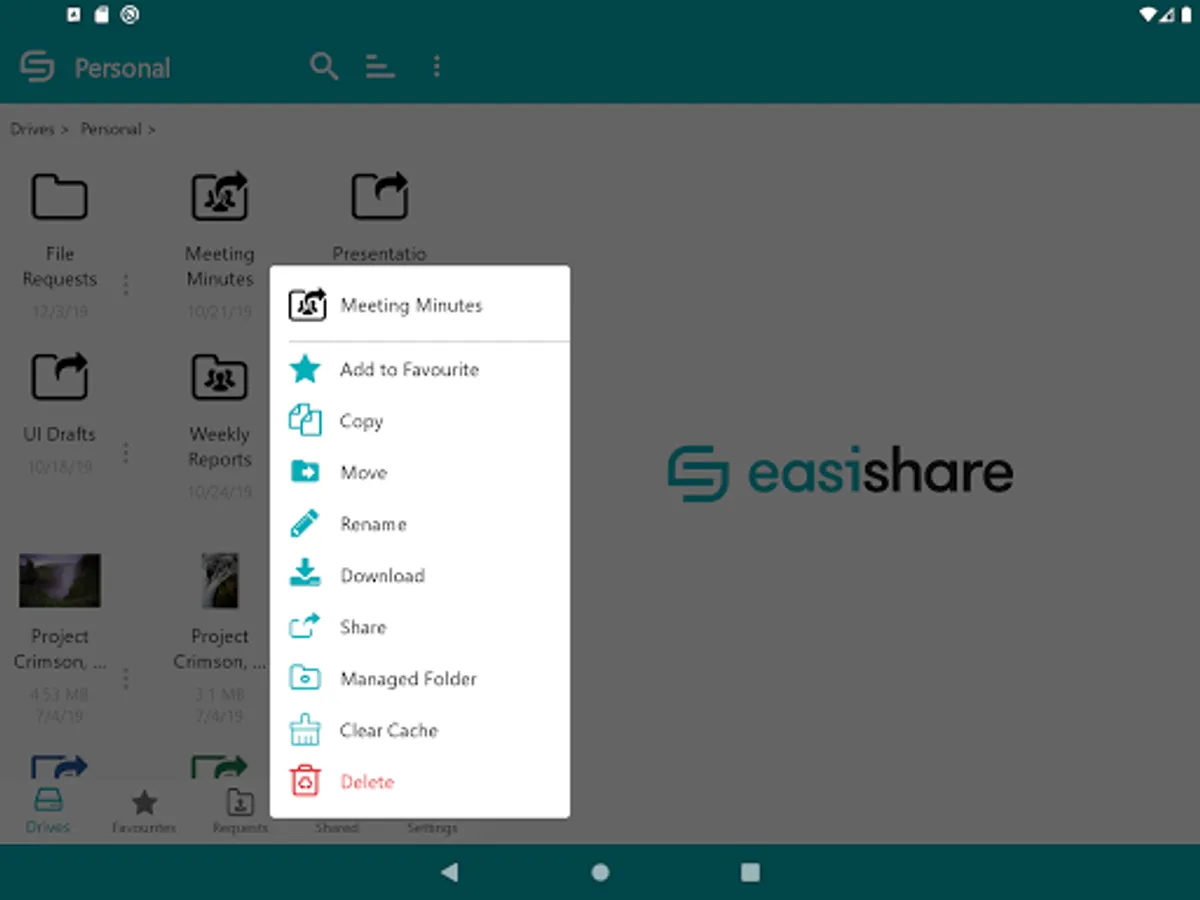
Task: Select Add to Favourite
Action: pos(420,370)
